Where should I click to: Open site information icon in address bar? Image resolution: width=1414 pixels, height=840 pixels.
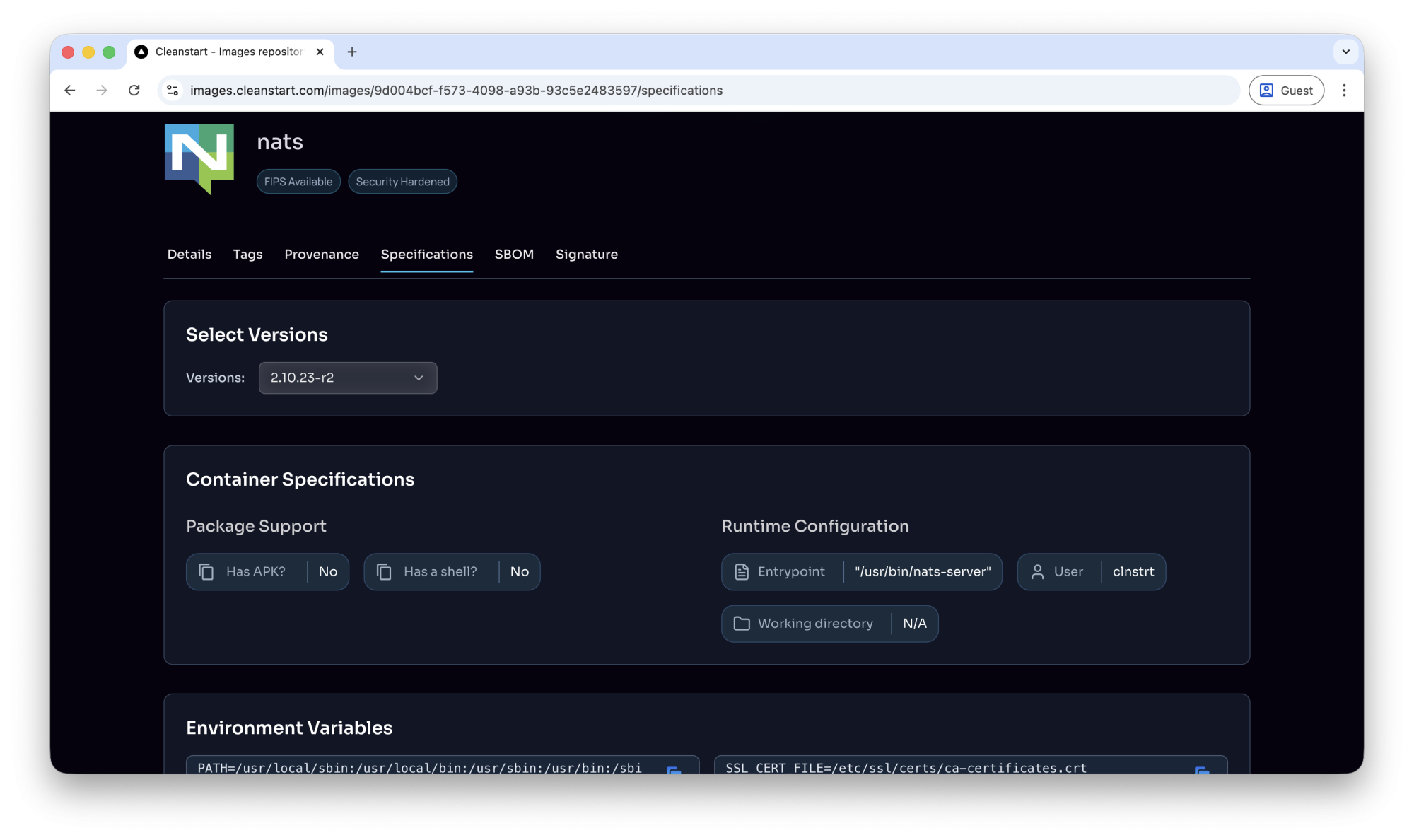click(173, 91)
